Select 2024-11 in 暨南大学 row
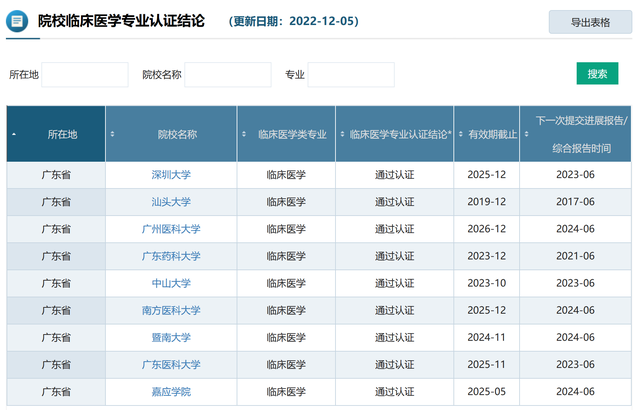Viewport: 640px width, 410px height. 487,337
